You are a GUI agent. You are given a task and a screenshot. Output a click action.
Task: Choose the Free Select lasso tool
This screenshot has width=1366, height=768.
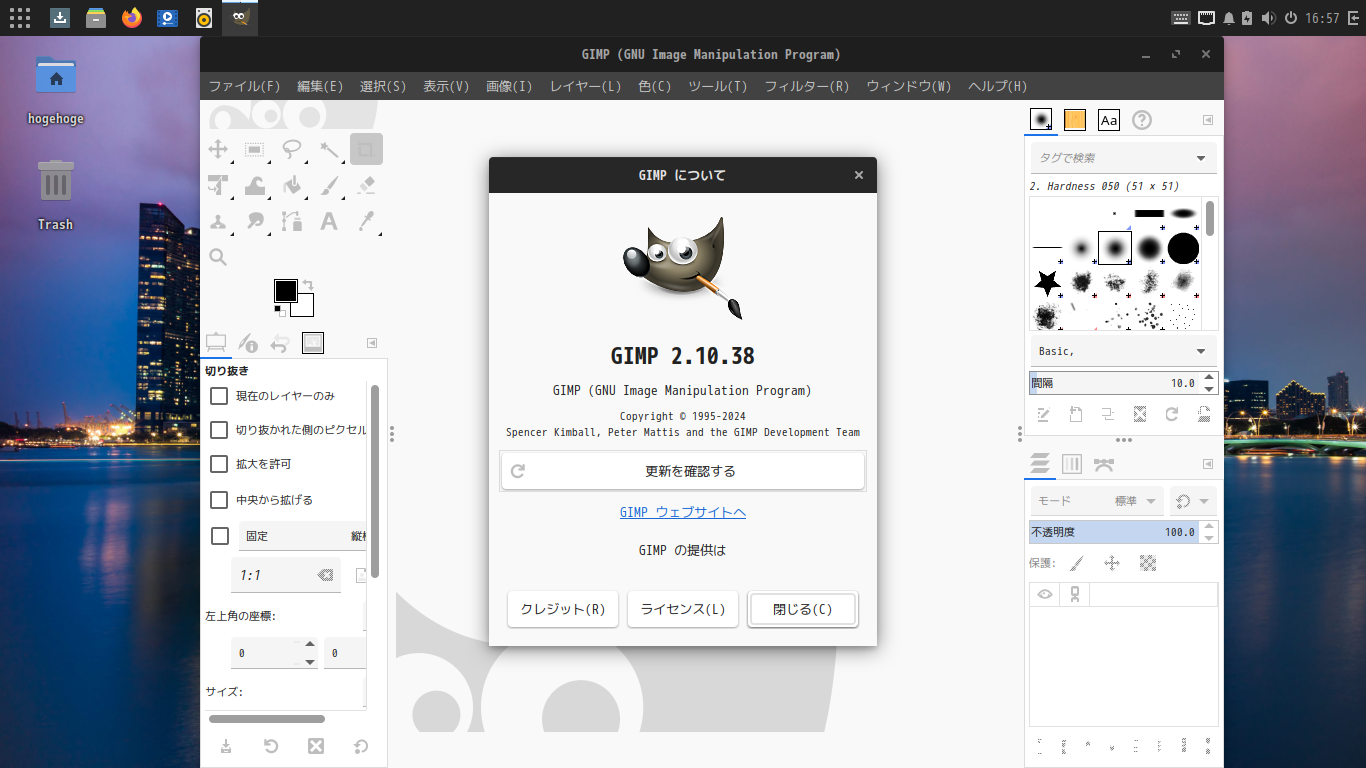pyautogui.click(x=292, y=150)
